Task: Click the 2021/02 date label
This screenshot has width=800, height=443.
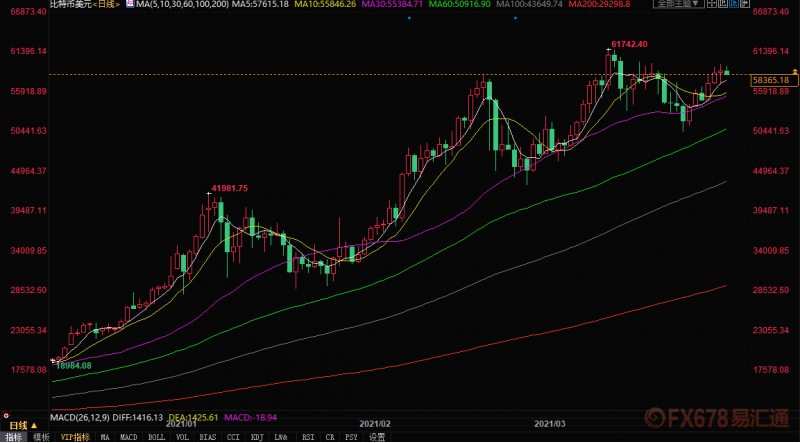Action: tap(375, 424)
